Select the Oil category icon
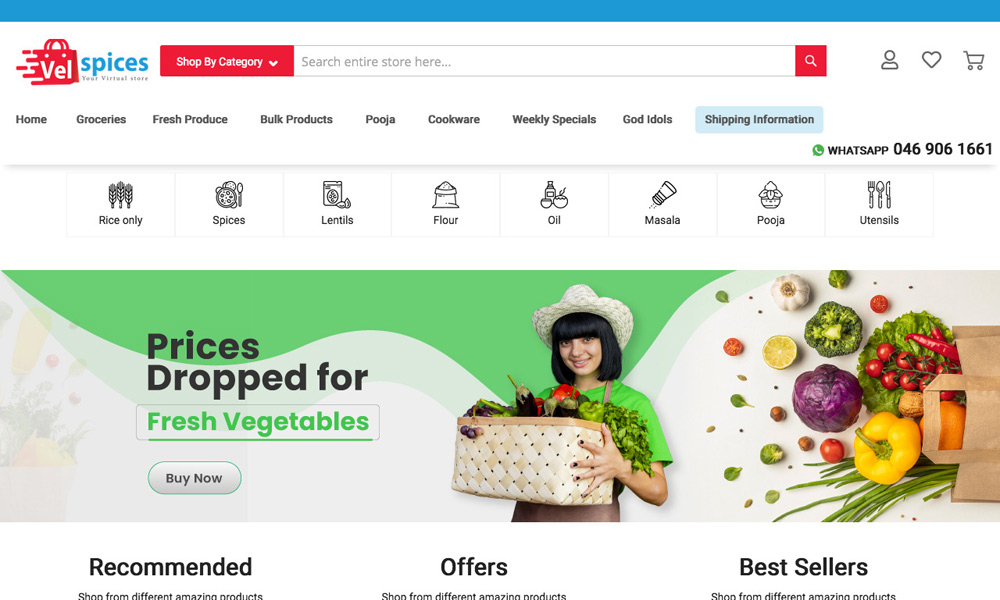The height and width of the screenshot is (600, 1000). tap(554, 195)
